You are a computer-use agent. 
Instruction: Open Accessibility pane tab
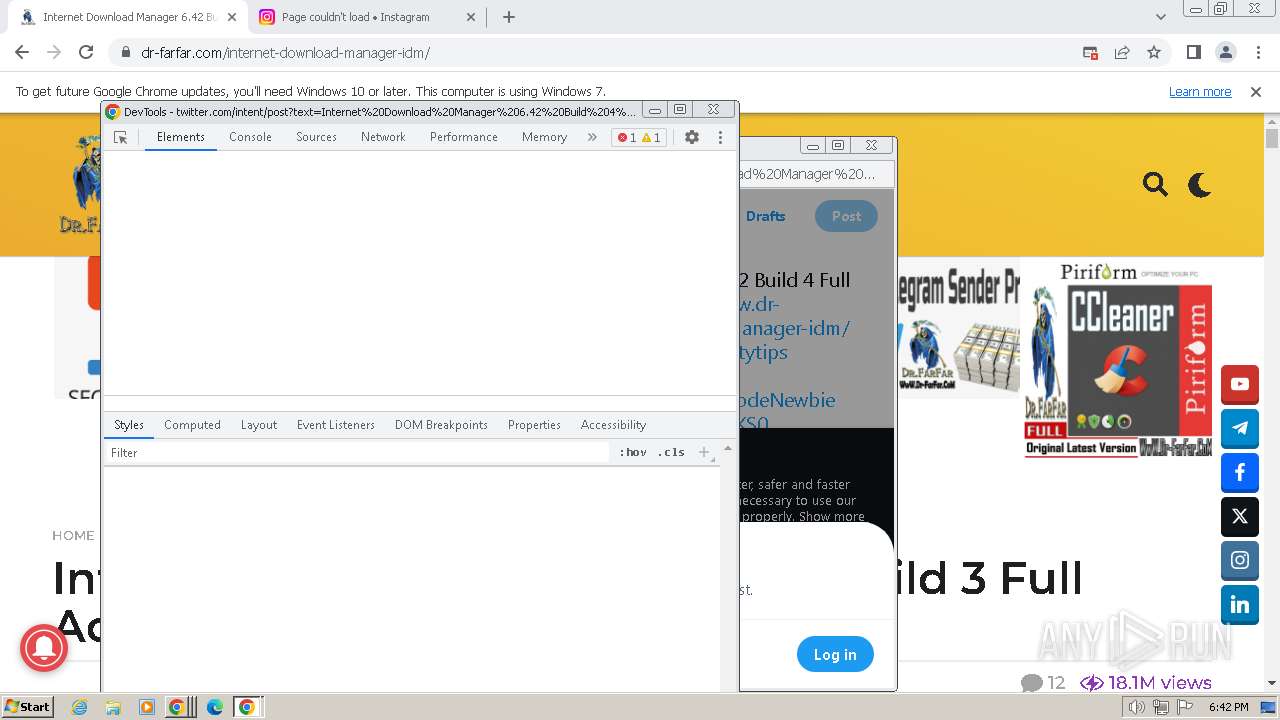[613, 425]
